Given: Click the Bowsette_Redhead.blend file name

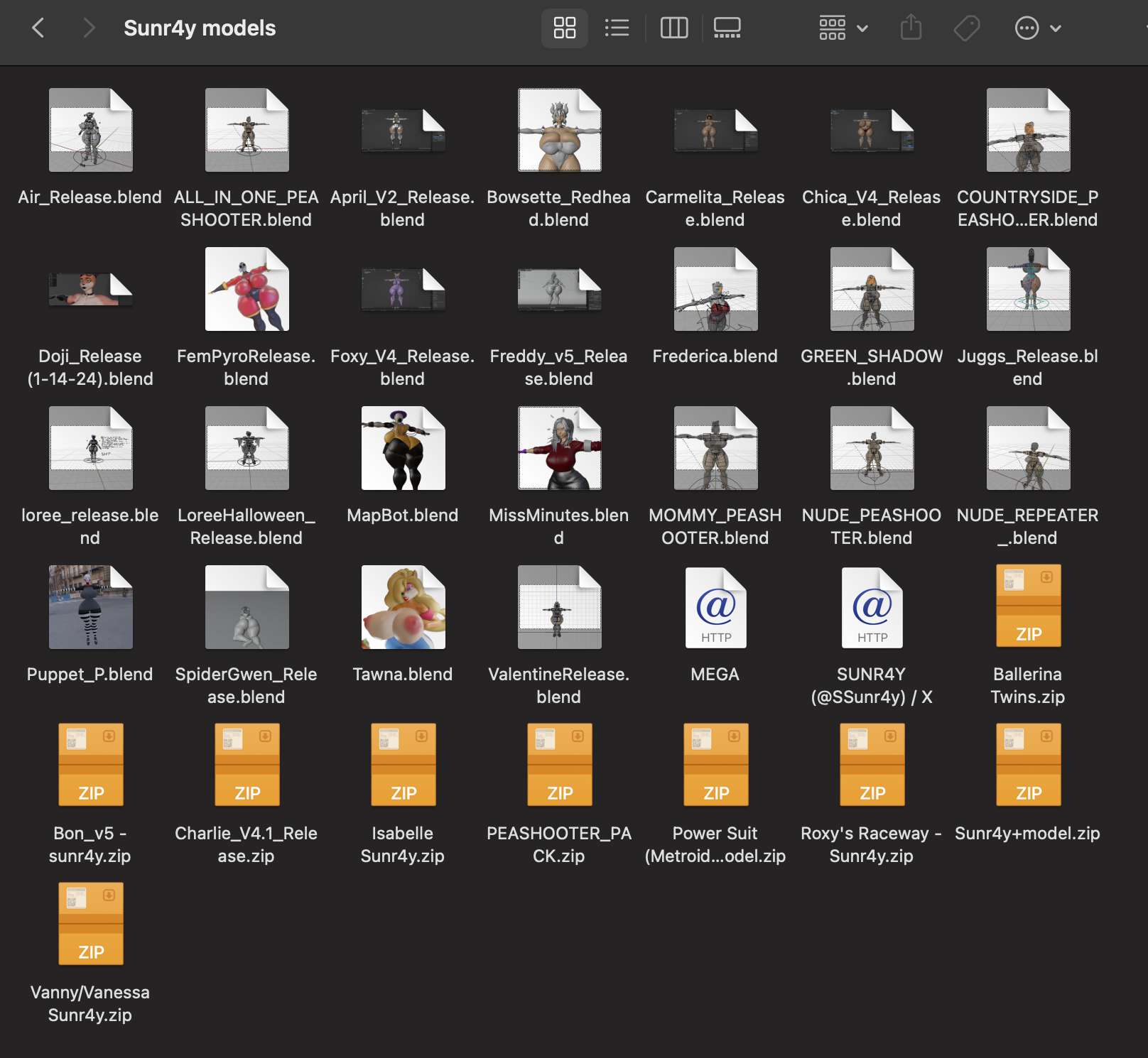Looking at the screenshot, I should tap(559, 208).
